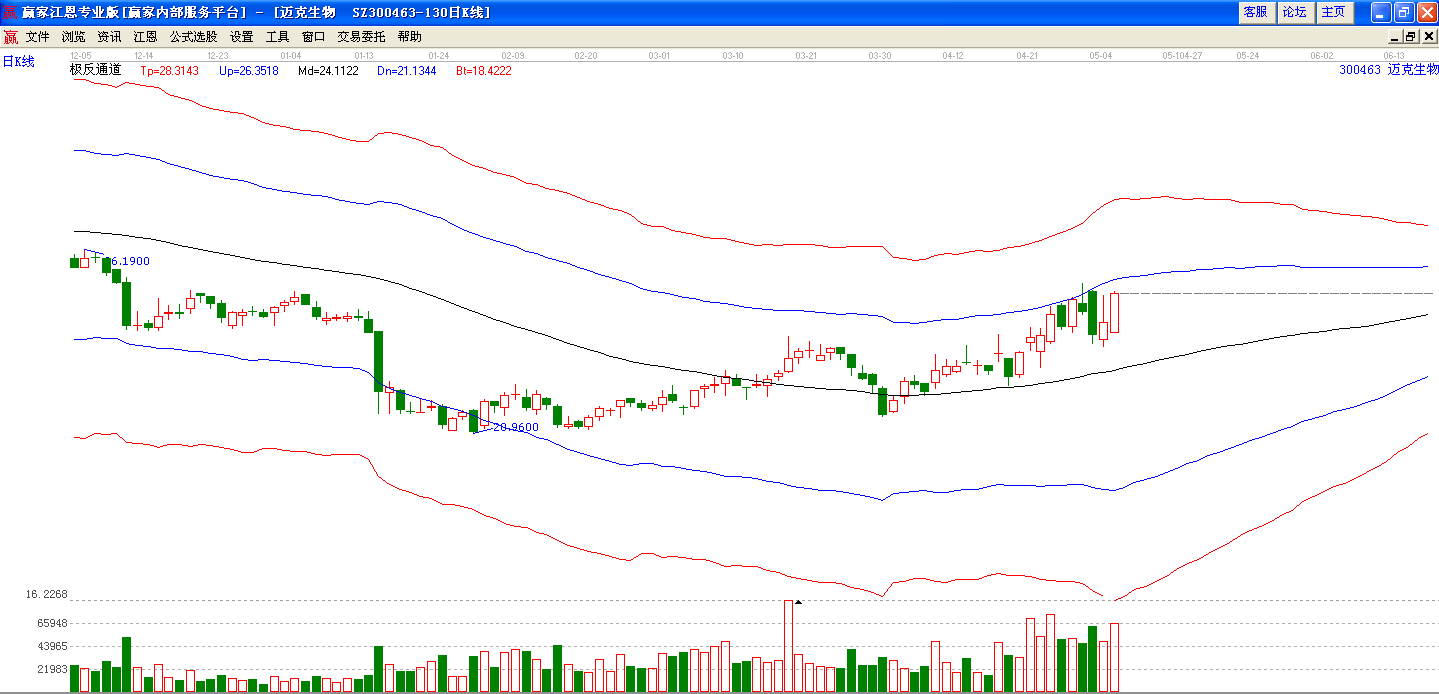Open the 江恩 menu
1439x694 pixels.
coord(146,37)
